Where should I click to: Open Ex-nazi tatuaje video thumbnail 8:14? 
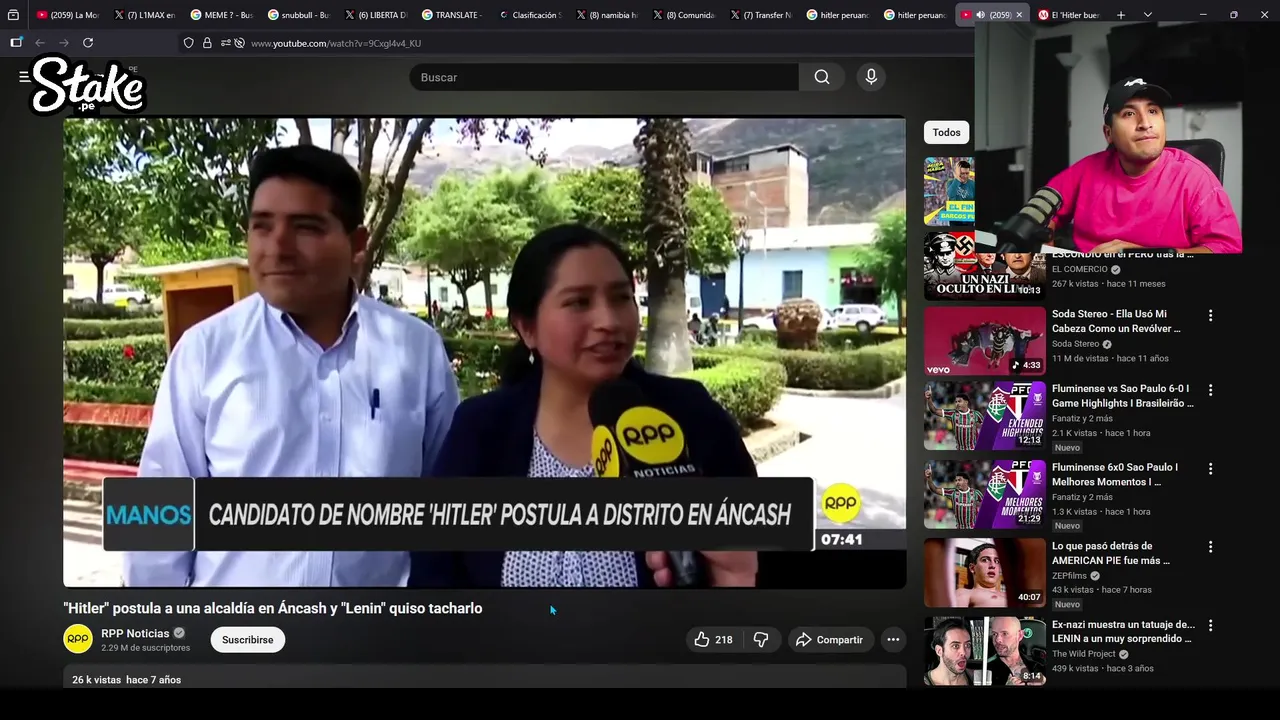coord(984,650)
